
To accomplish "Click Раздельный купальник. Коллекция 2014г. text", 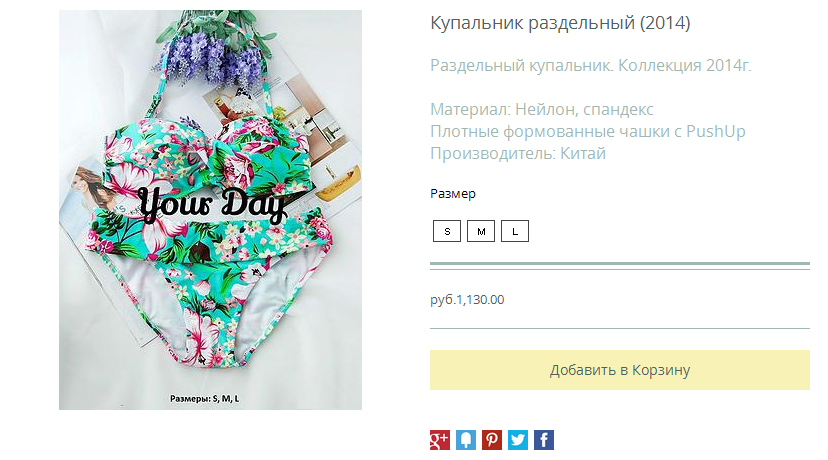I will 591,65.
